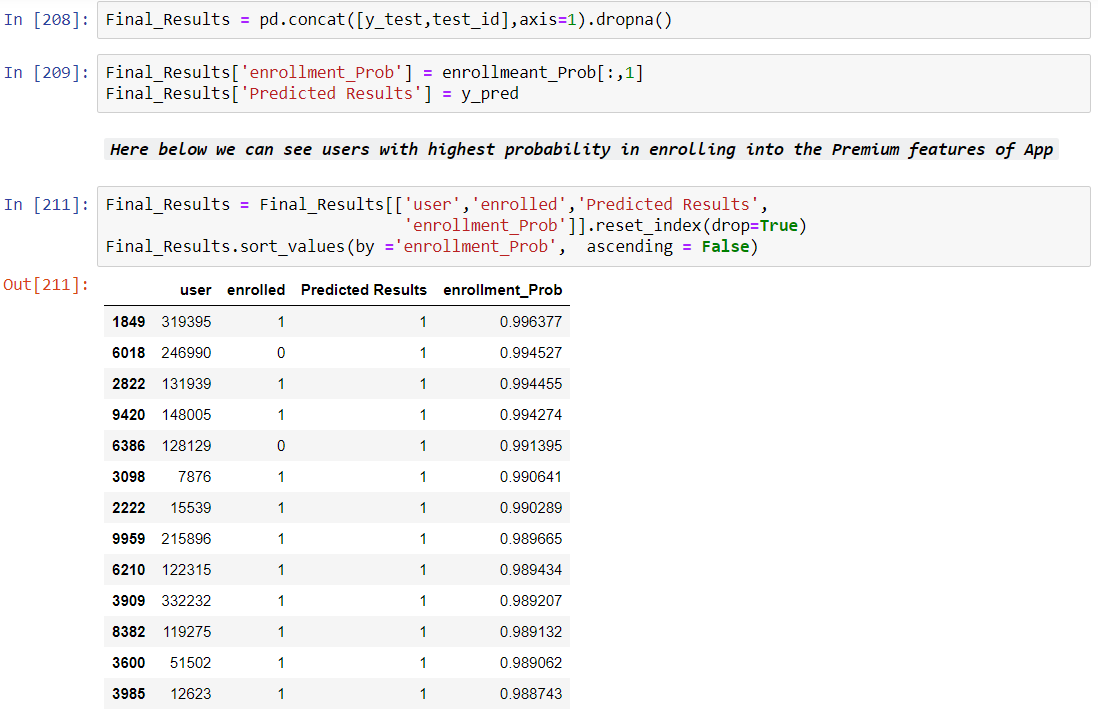Select row index 2822
Image resolution: width=1098 pixels, height=717 pixels.
click(x=129, y=384)
